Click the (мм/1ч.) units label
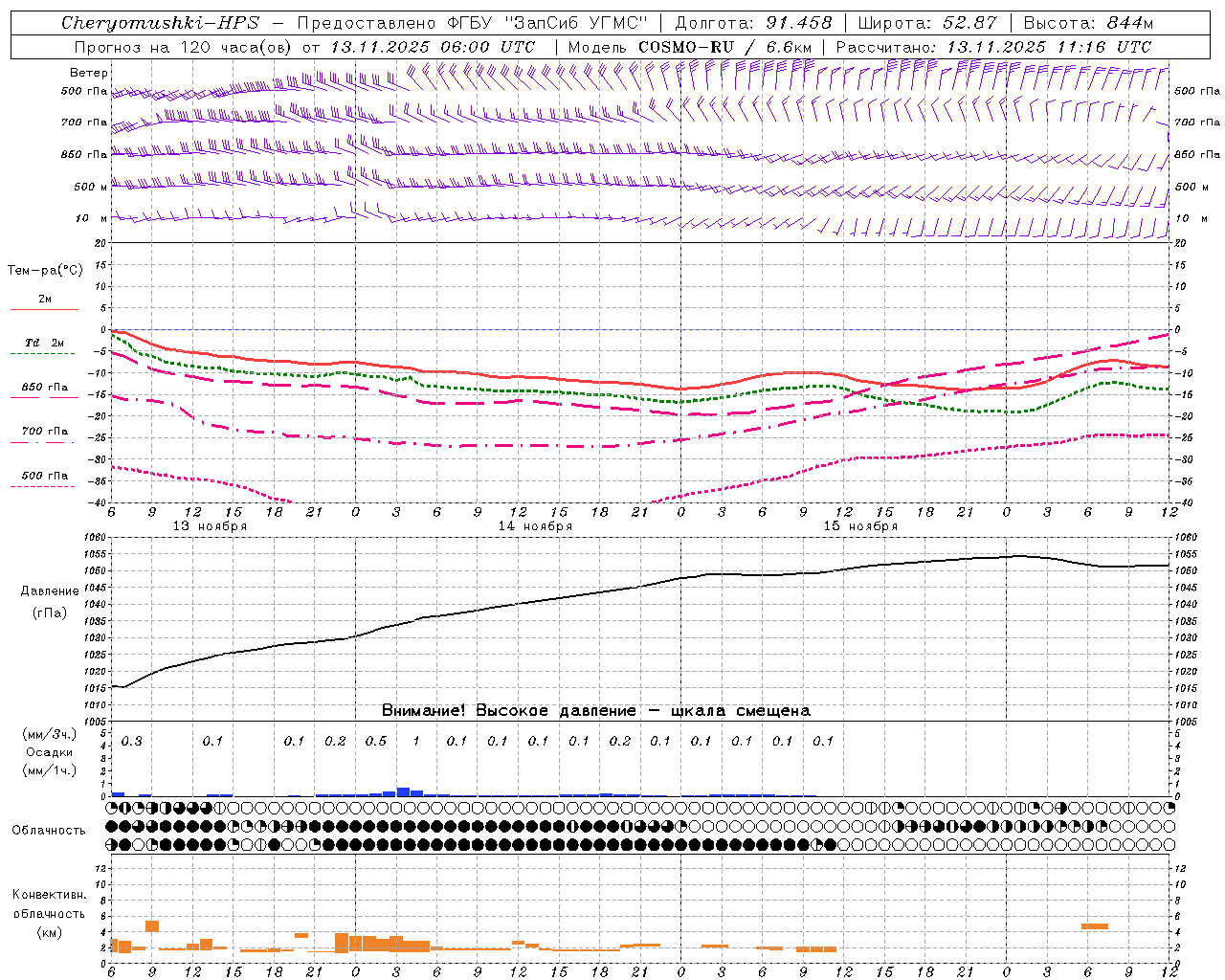 click(x=50, y=770)
